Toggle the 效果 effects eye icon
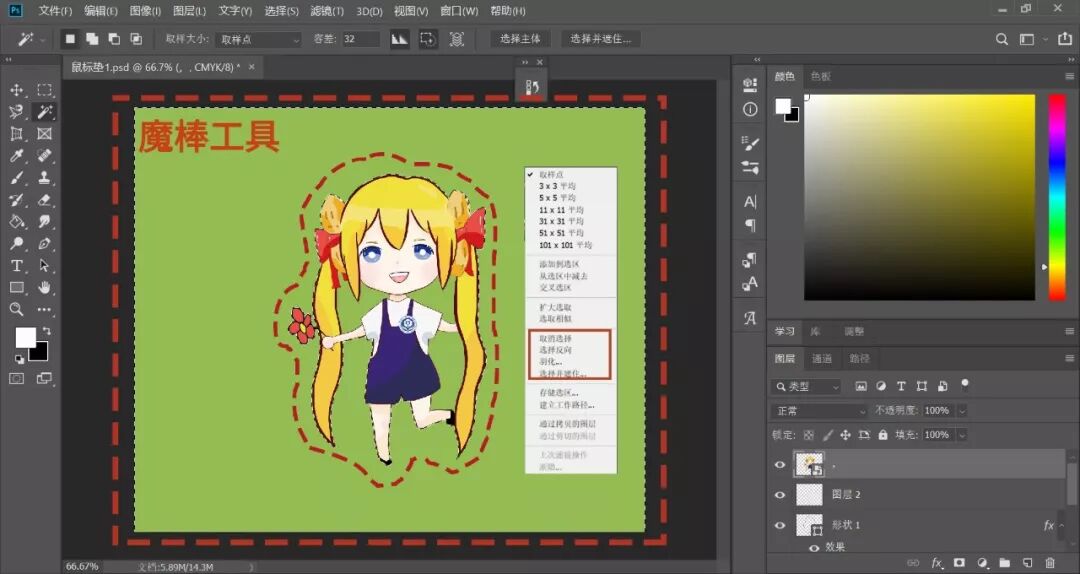Viewport: 1080px width, 574px height. click(814, 548)
